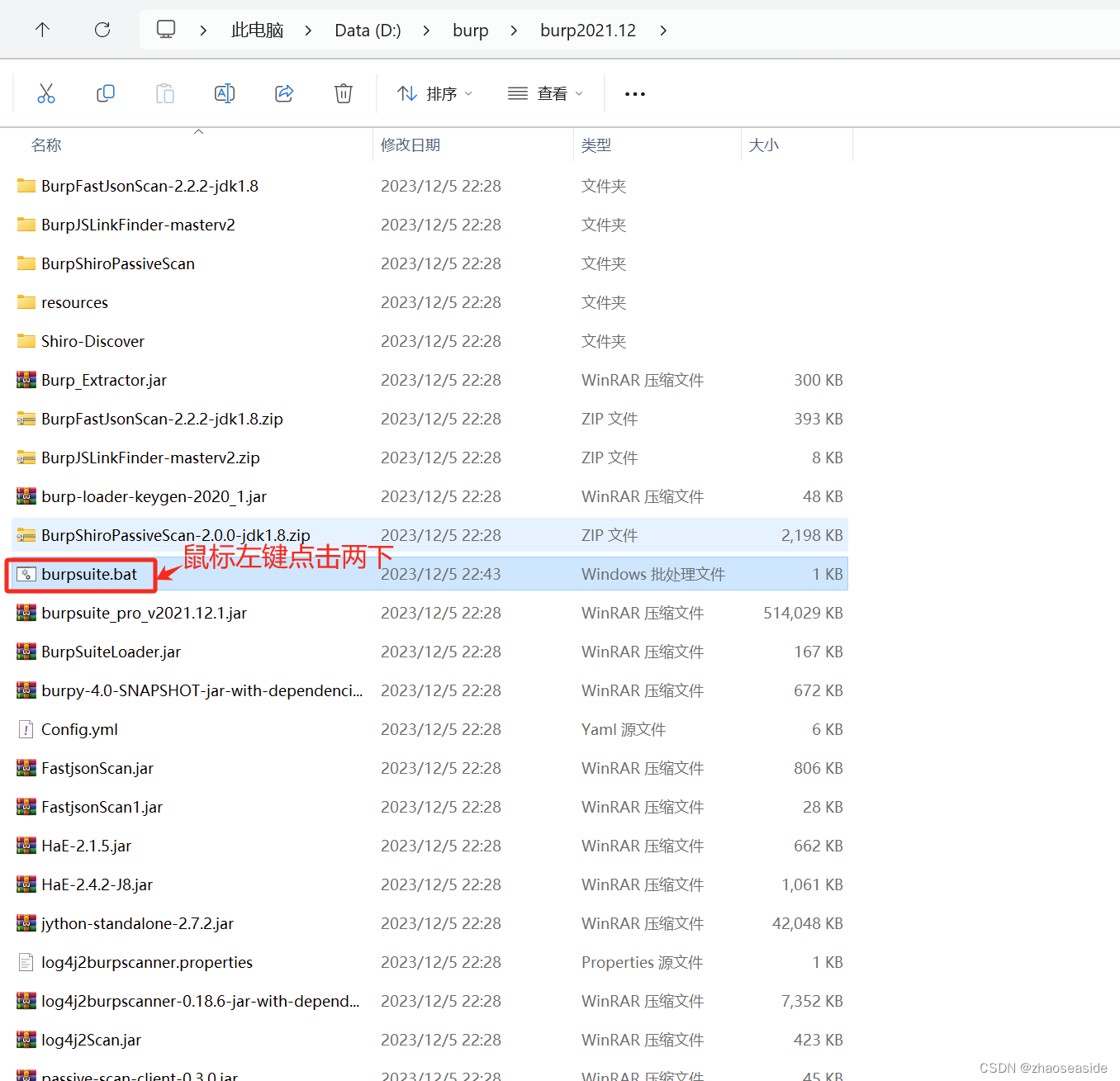
Task: Click the 2,198 KB size cell
Action: pos(812,535)
